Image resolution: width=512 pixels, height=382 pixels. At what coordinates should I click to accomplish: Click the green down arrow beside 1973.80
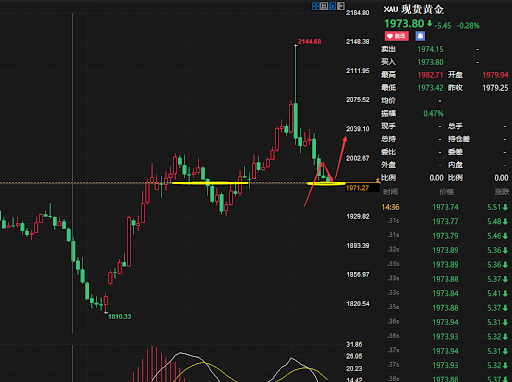429,24
